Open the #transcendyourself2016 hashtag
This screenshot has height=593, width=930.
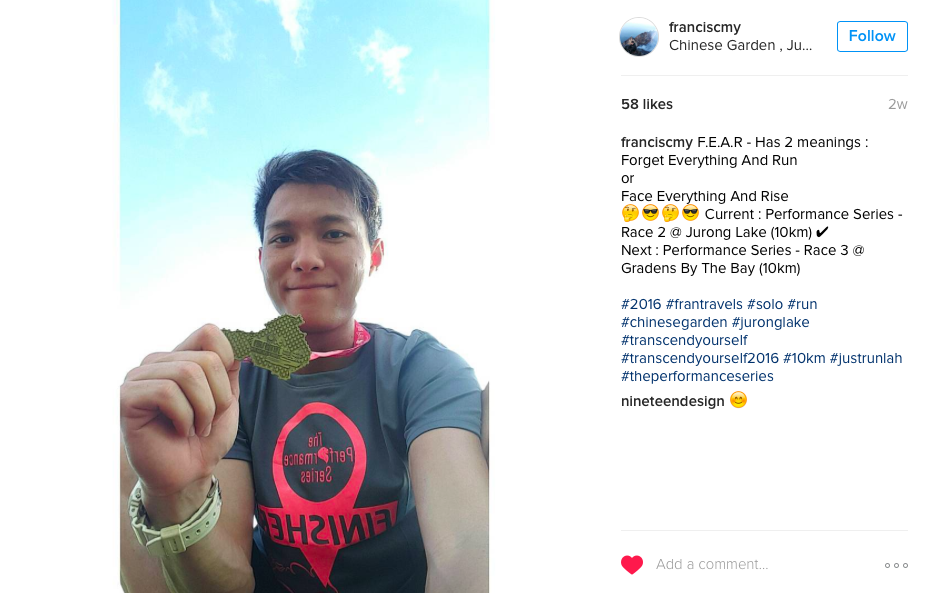click(x=699, y=358)
